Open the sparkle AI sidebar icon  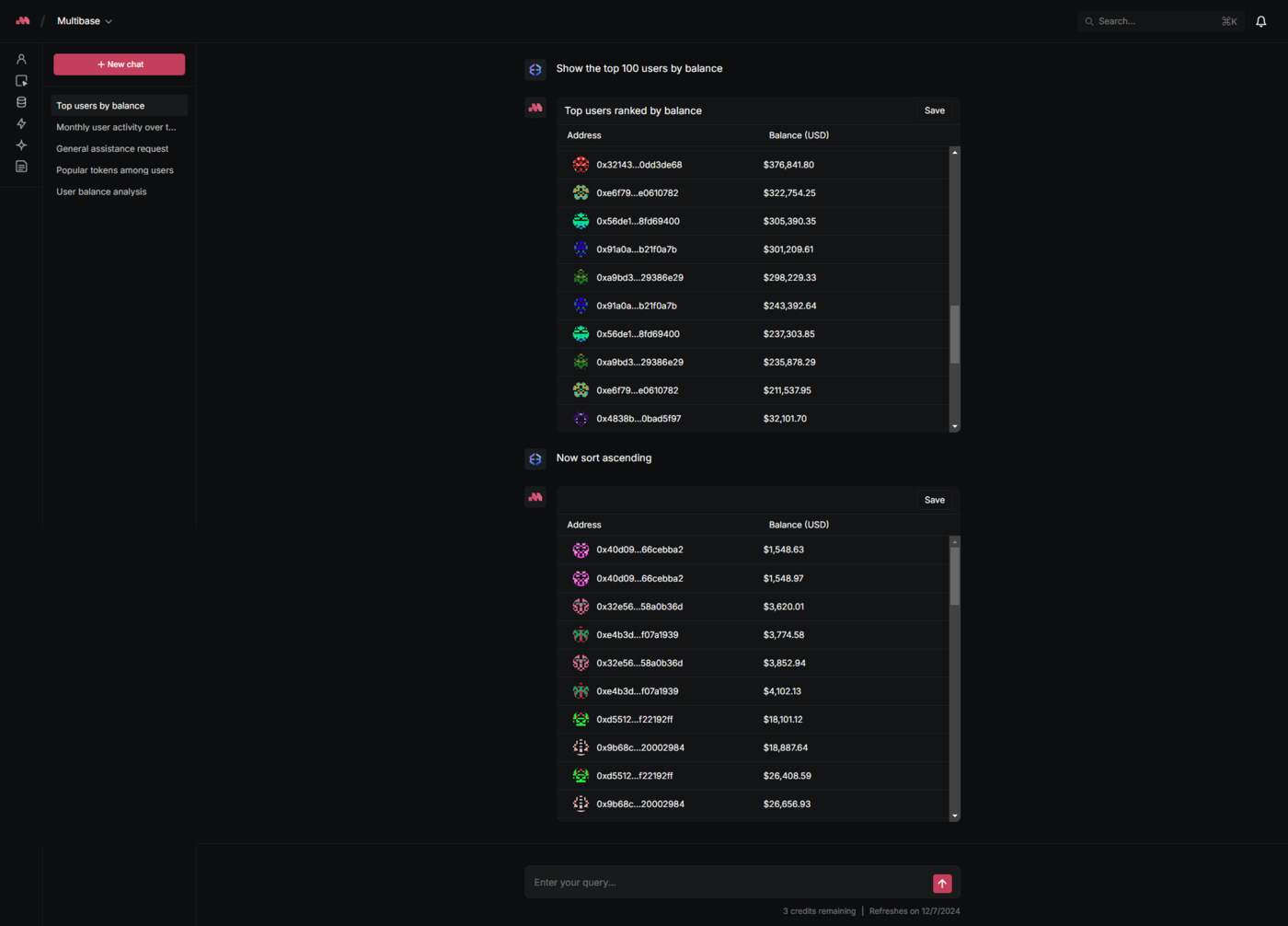point(21,145)
